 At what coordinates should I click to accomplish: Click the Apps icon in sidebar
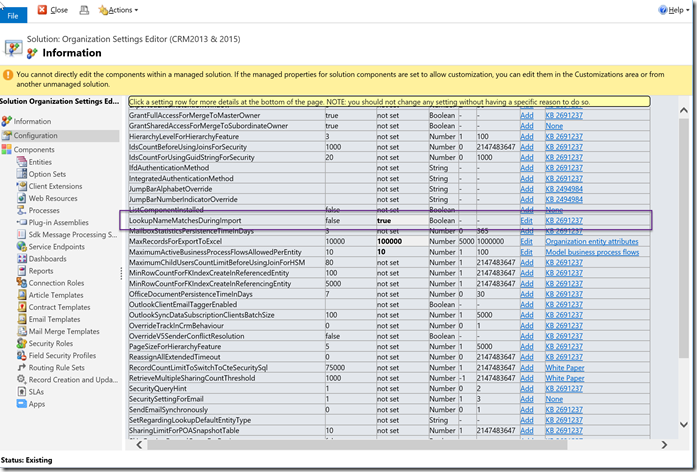21,404
